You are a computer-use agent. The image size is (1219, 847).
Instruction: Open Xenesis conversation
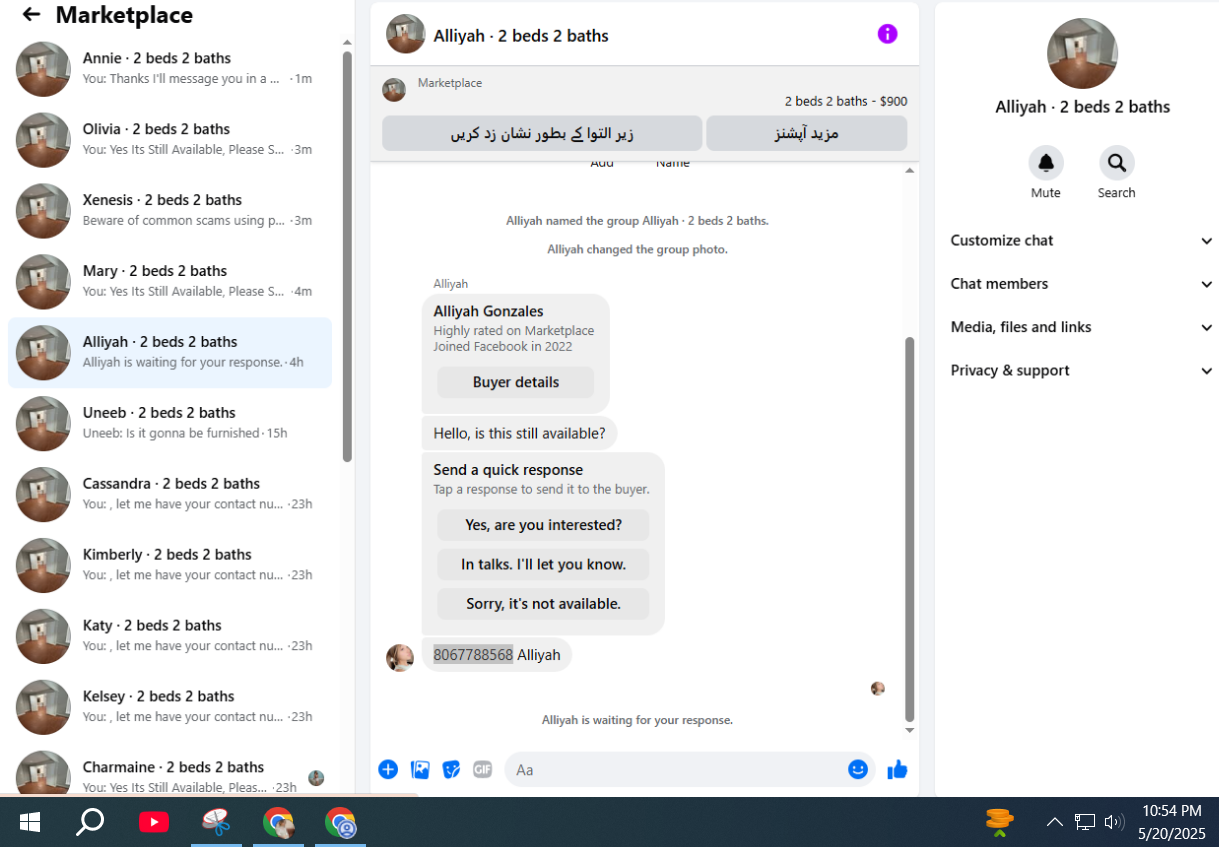pyautogui.click(x=170, y=210)
